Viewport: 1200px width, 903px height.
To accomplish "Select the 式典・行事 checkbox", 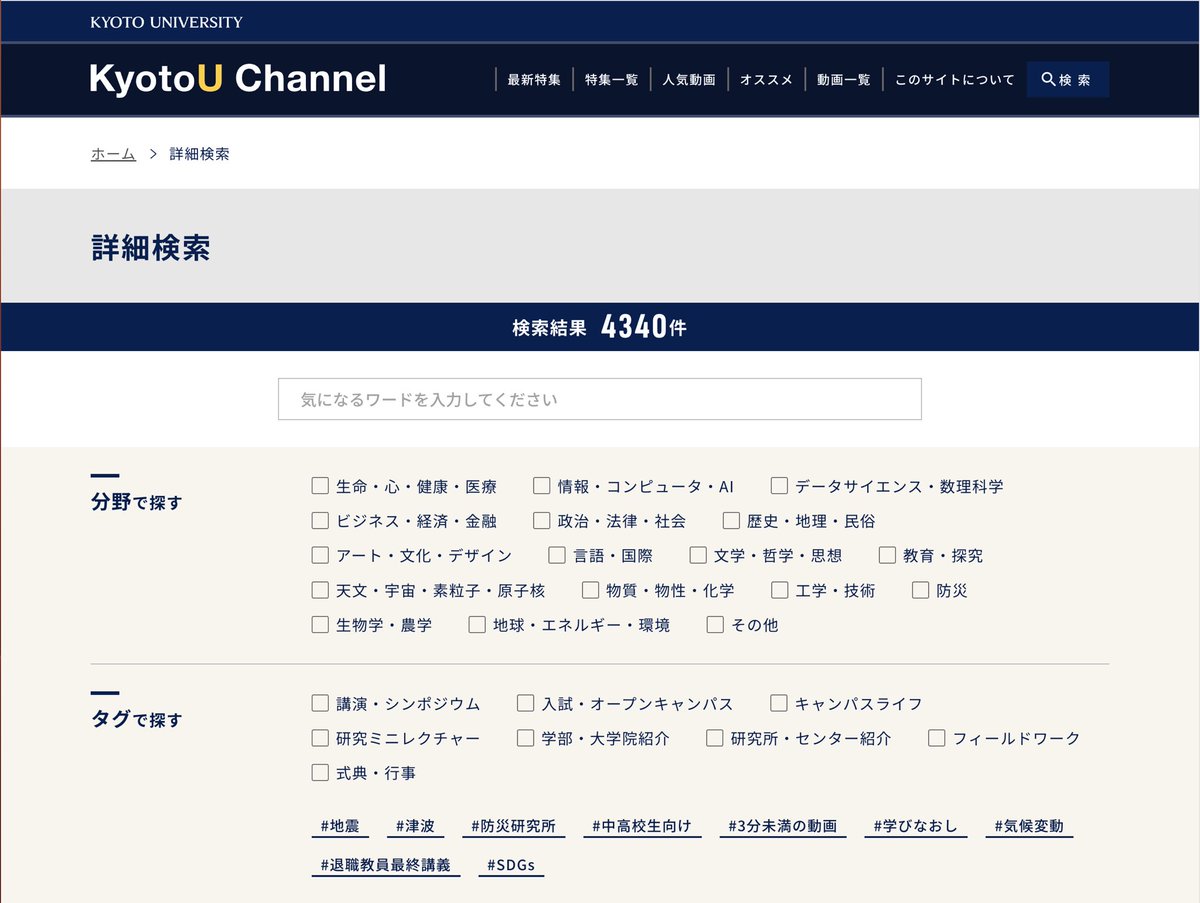I will [x=320, y=773].
